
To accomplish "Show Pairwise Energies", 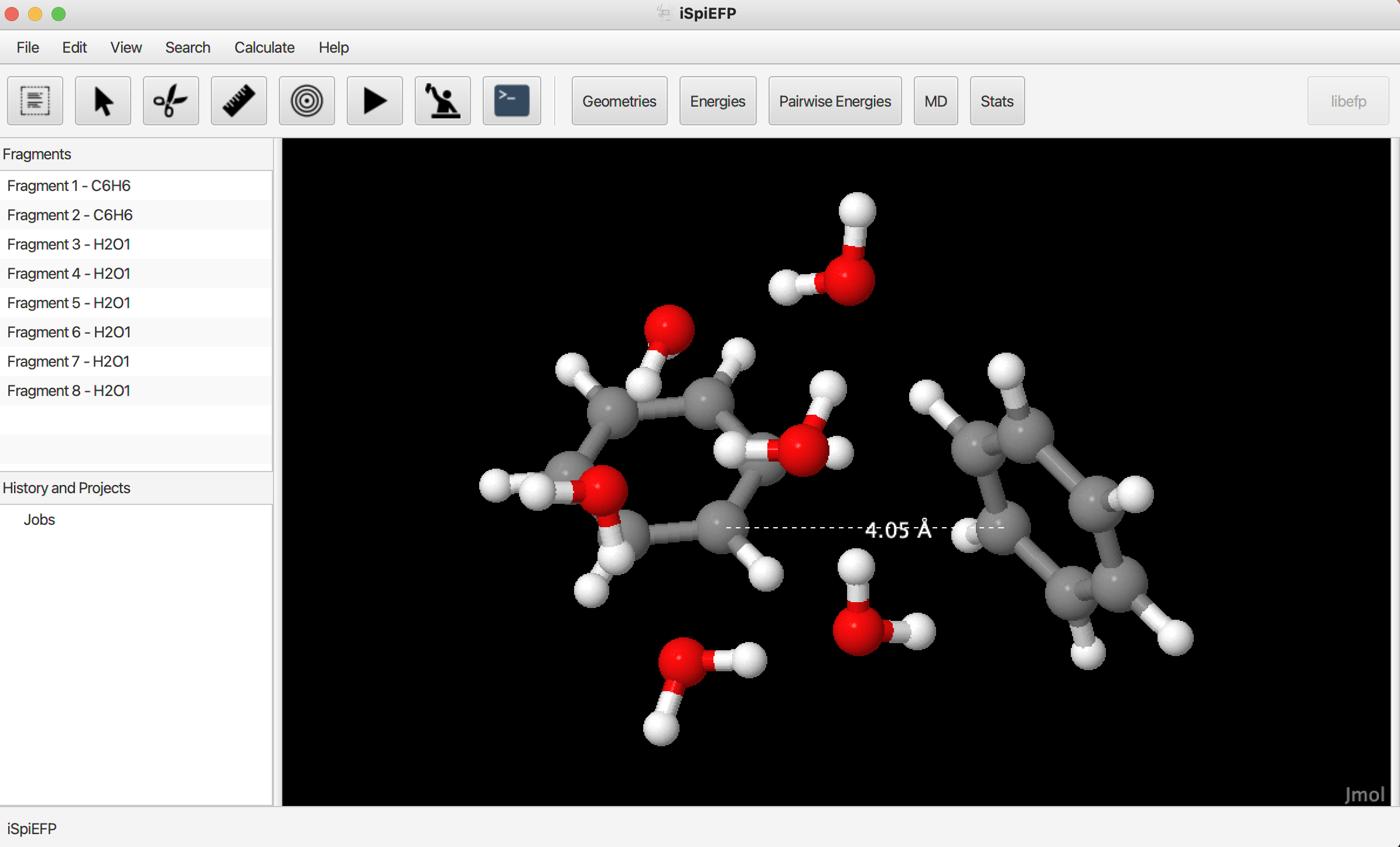I will click(835, 101).
